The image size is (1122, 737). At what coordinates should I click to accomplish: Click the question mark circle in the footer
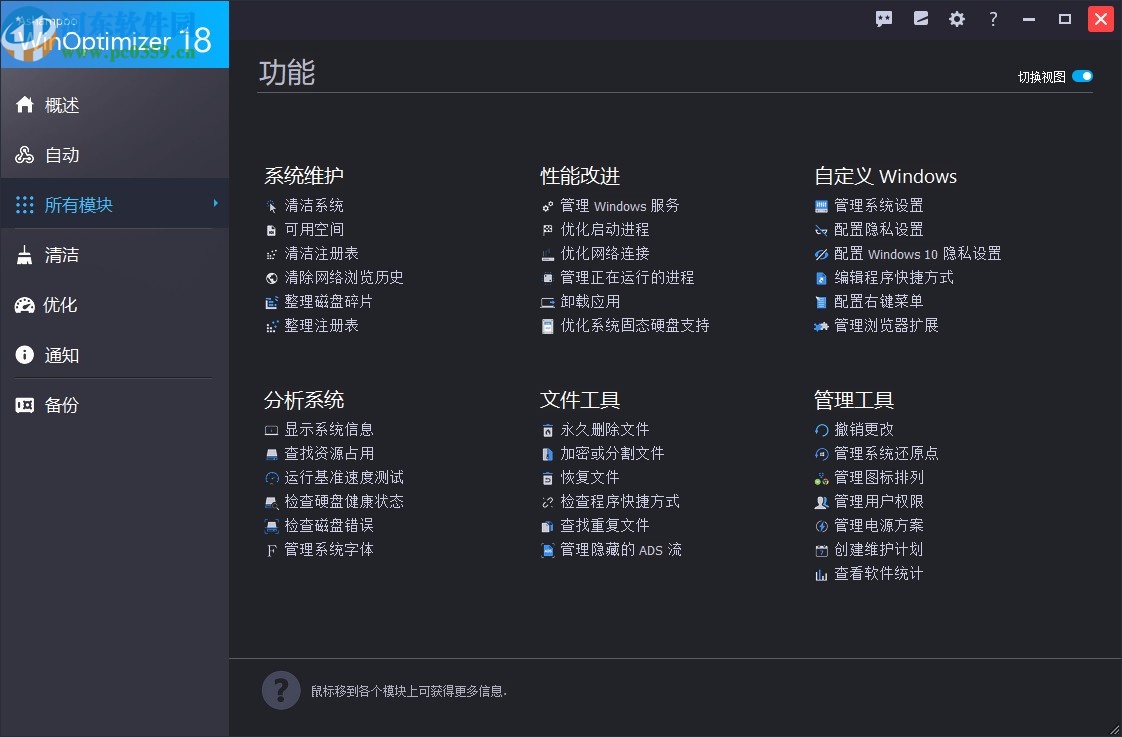[281, 690]
